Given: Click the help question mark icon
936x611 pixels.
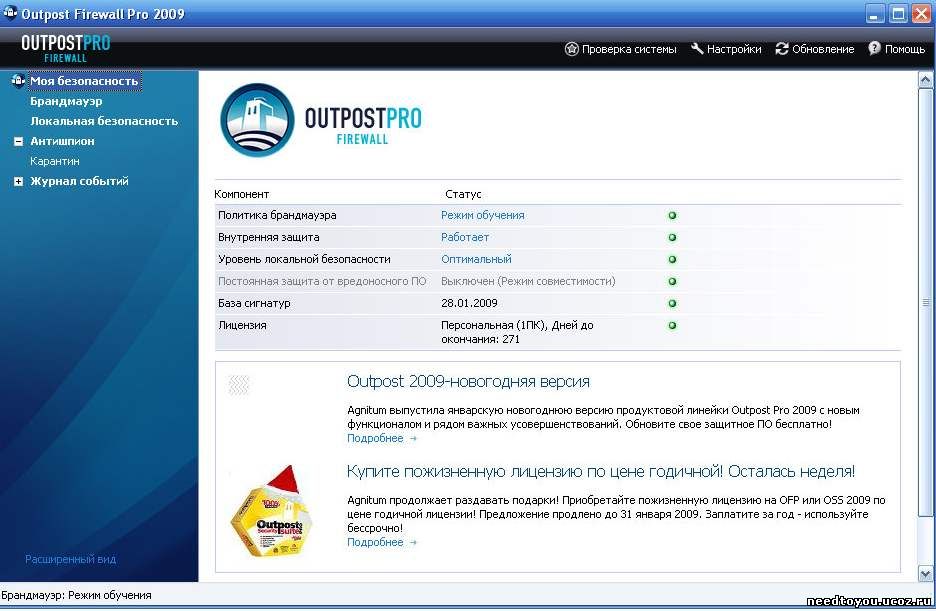Looking at the screenshot, I should tap(875, 48).
